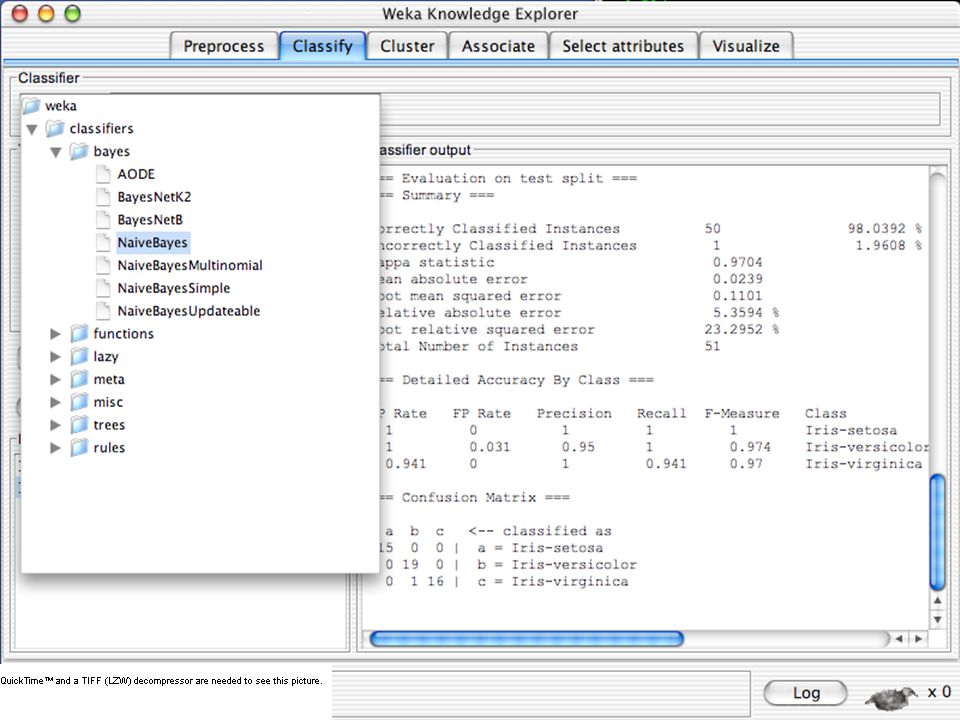Click the 'Confusion Matrix' heading text

tap(468, 497)
